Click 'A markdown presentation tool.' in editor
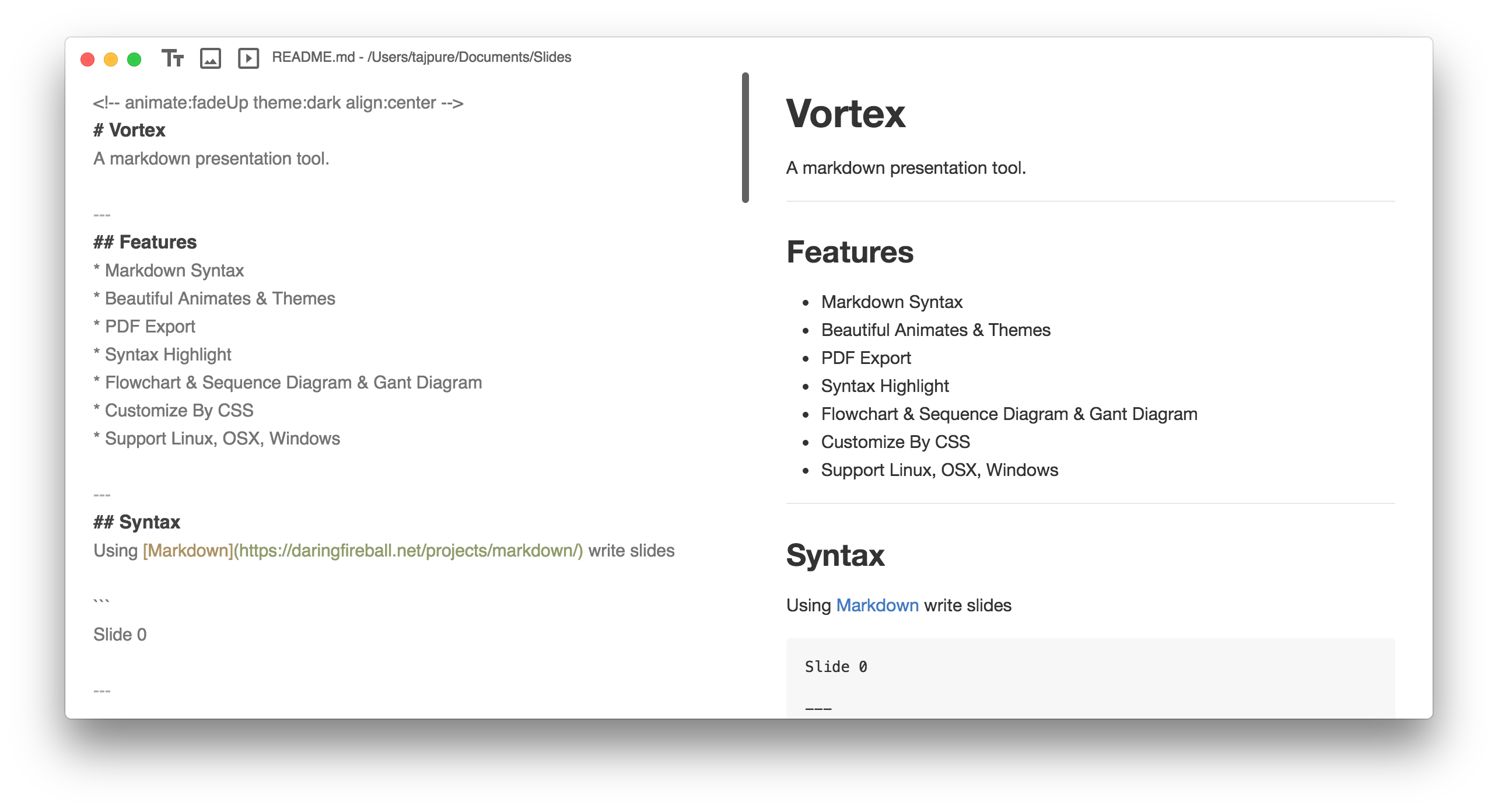The image size is (1498, 812). tap(212, 159)
